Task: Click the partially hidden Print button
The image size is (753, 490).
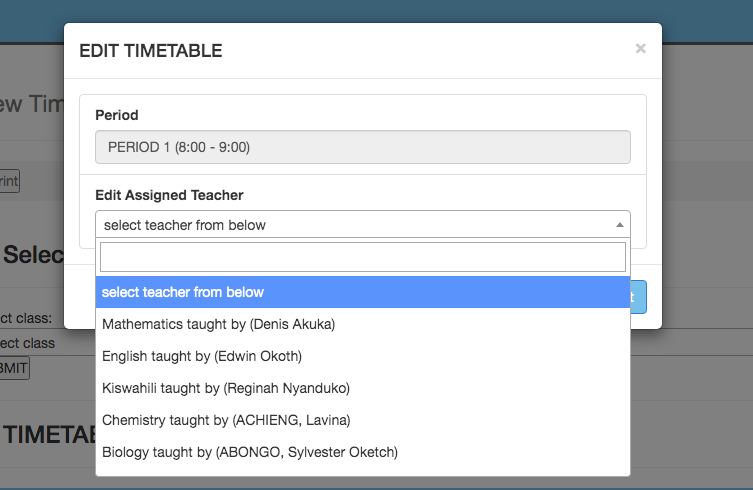Action: (x=9, y=181)
